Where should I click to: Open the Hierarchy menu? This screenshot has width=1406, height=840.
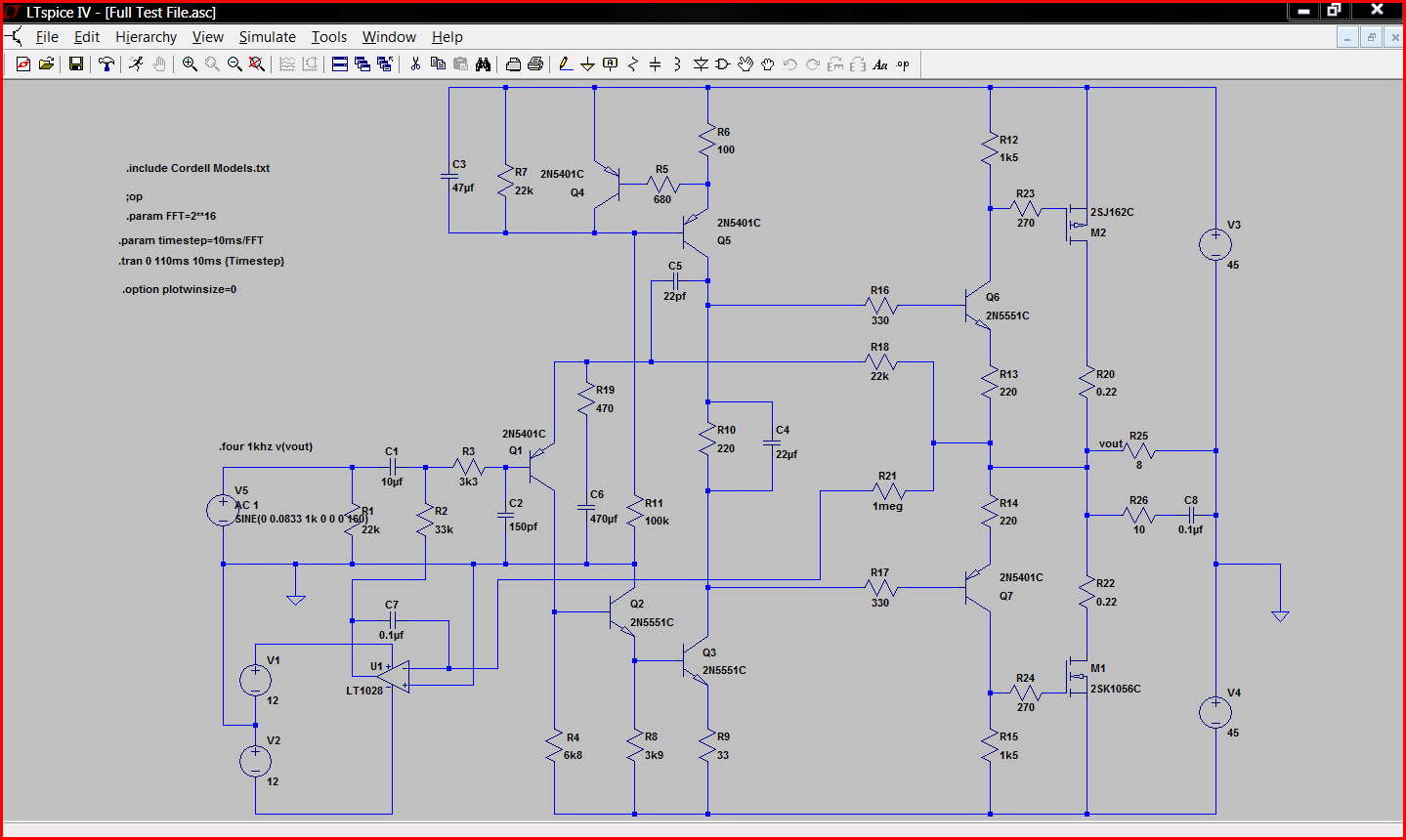coord(147,37)
